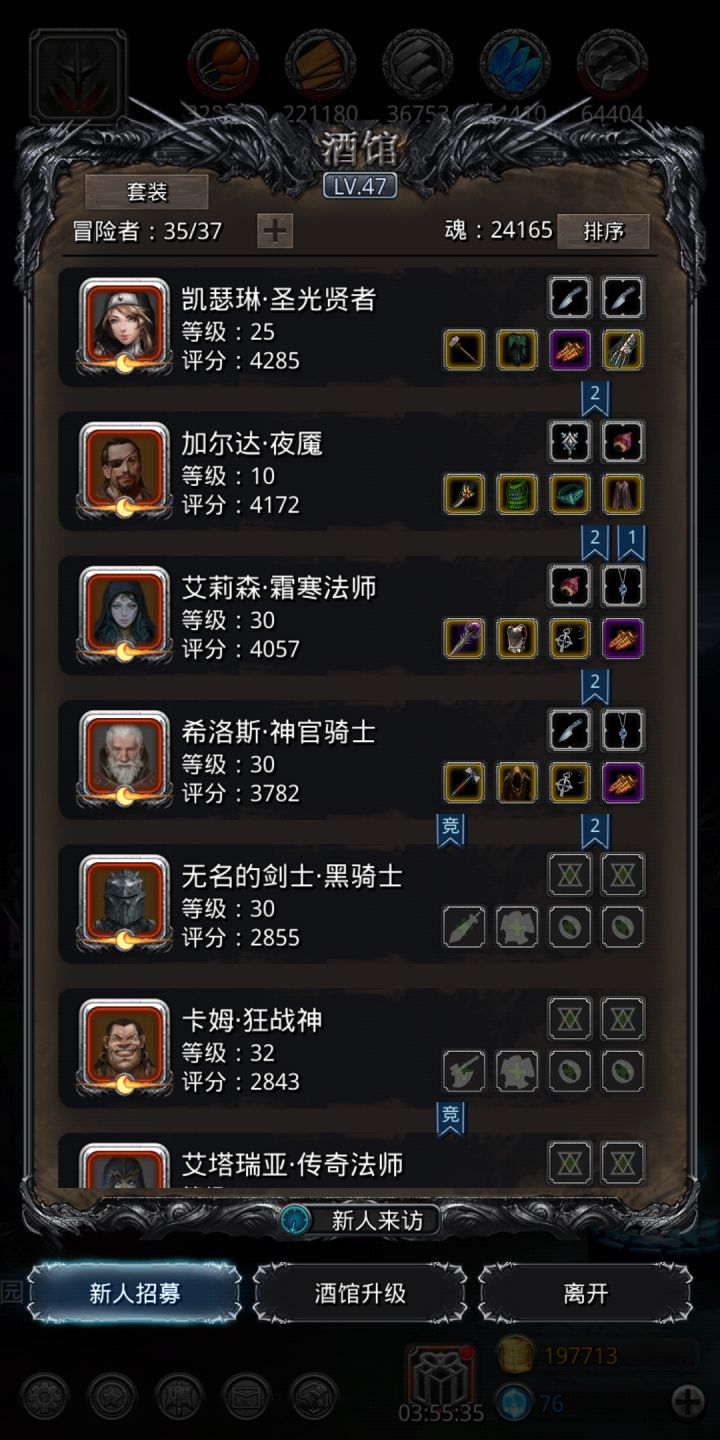Tap empty armor slot of 卡姆·狂战神
The width and height of the screenshot is (720, 1440).
pyautogui.click(x=517, y=1071)
